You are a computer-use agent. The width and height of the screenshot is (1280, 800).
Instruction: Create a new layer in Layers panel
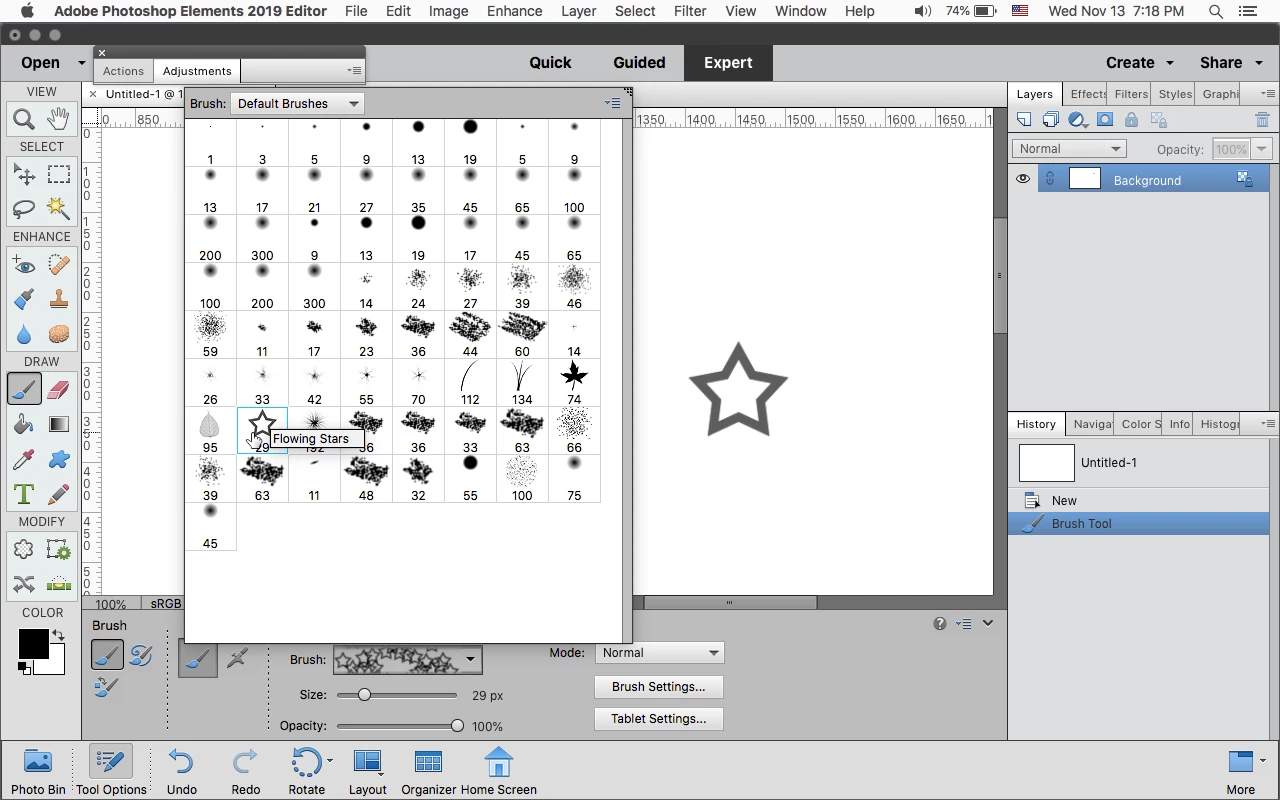pos(1024,120)
